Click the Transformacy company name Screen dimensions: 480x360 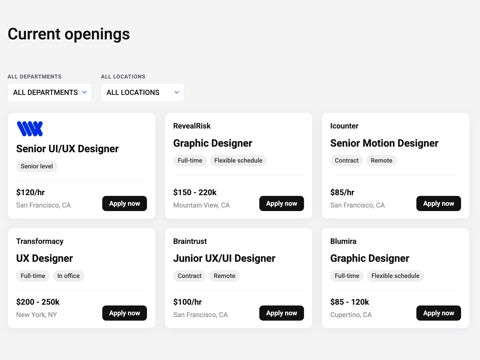(40, 241)
